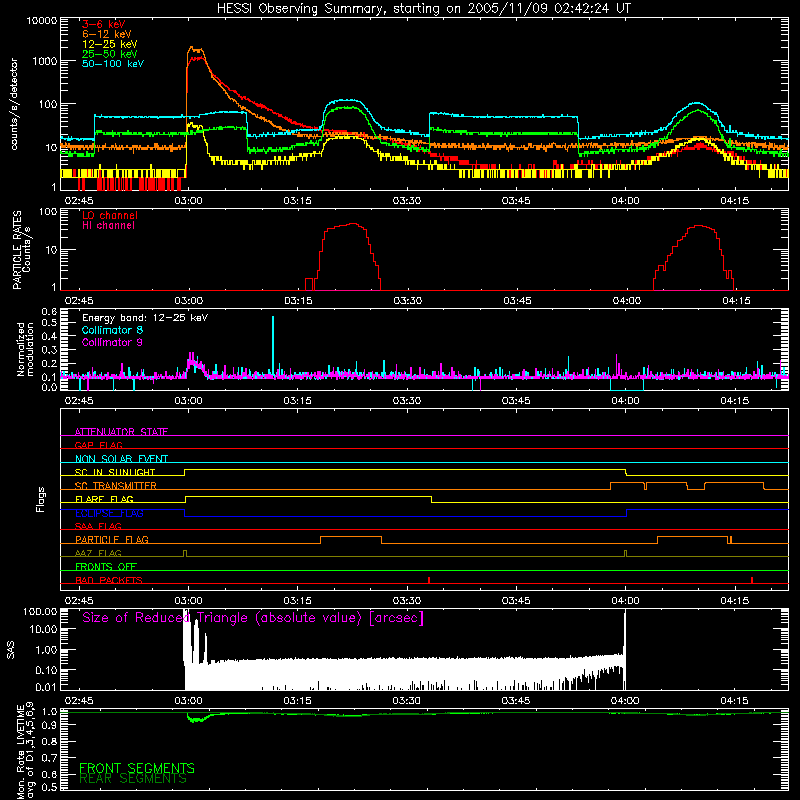
Task: Click the BAD PACKETS tick near 03:33
Action: (x=429, y=580)
